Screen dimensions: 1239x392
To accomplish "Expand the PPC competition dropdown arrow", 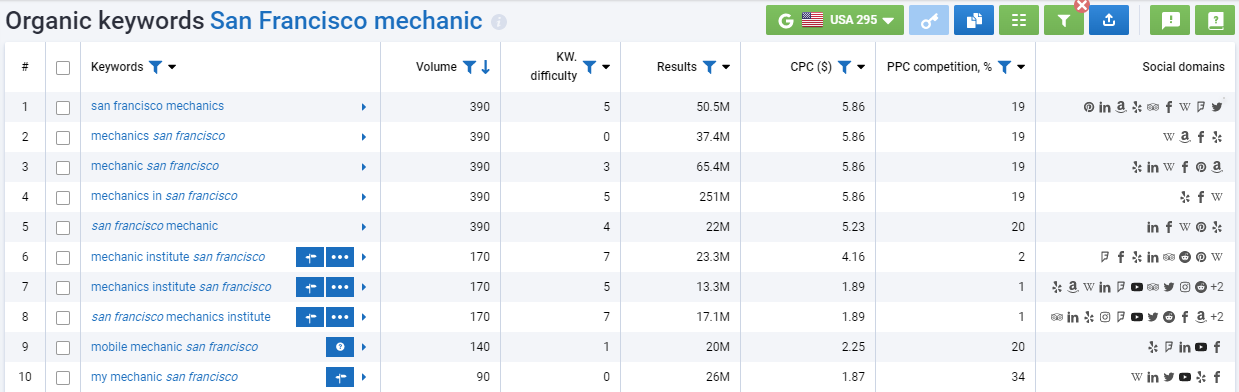I will point(1021,67).
